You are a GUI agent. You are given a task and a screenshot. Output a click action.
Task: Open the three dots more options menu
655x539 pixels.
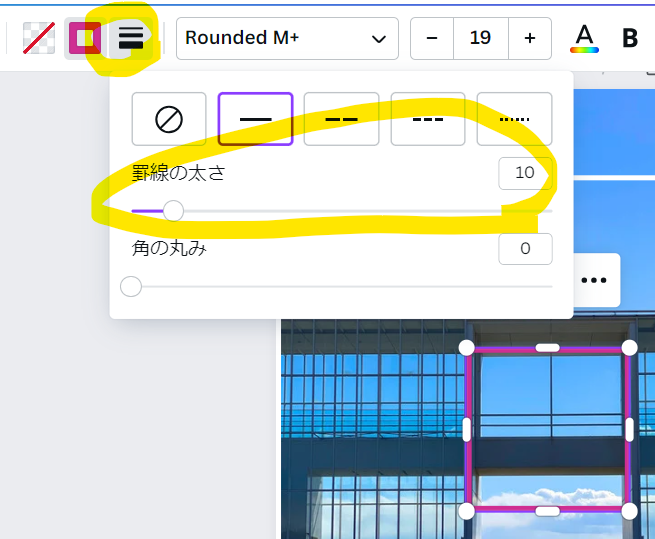click(594, 280)
